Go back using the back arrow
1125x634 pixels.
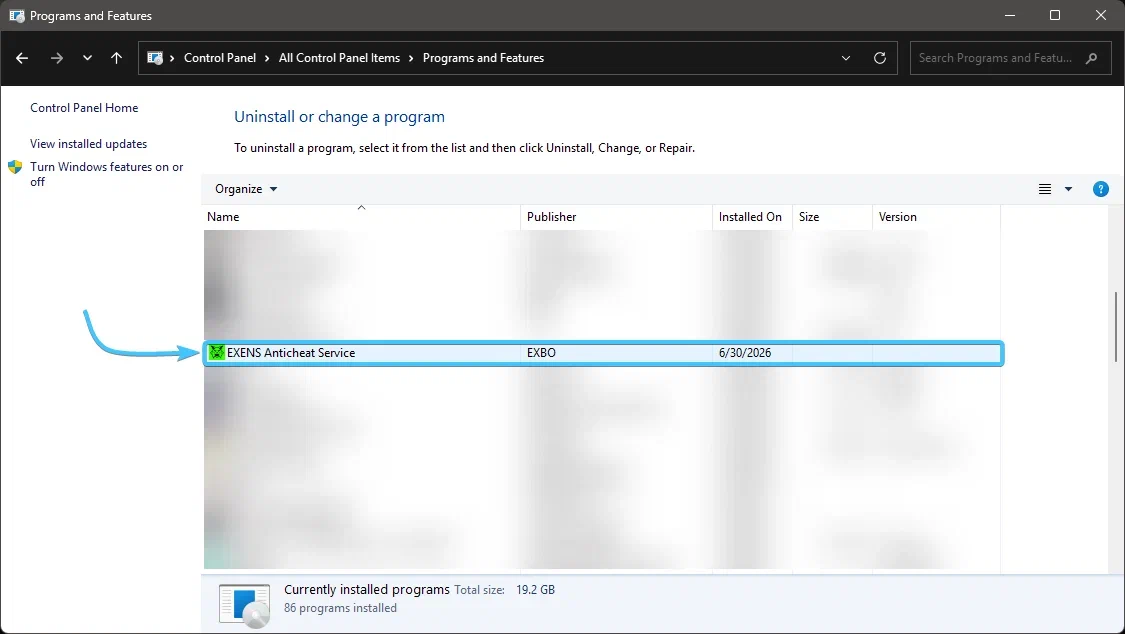pos(22,58)
